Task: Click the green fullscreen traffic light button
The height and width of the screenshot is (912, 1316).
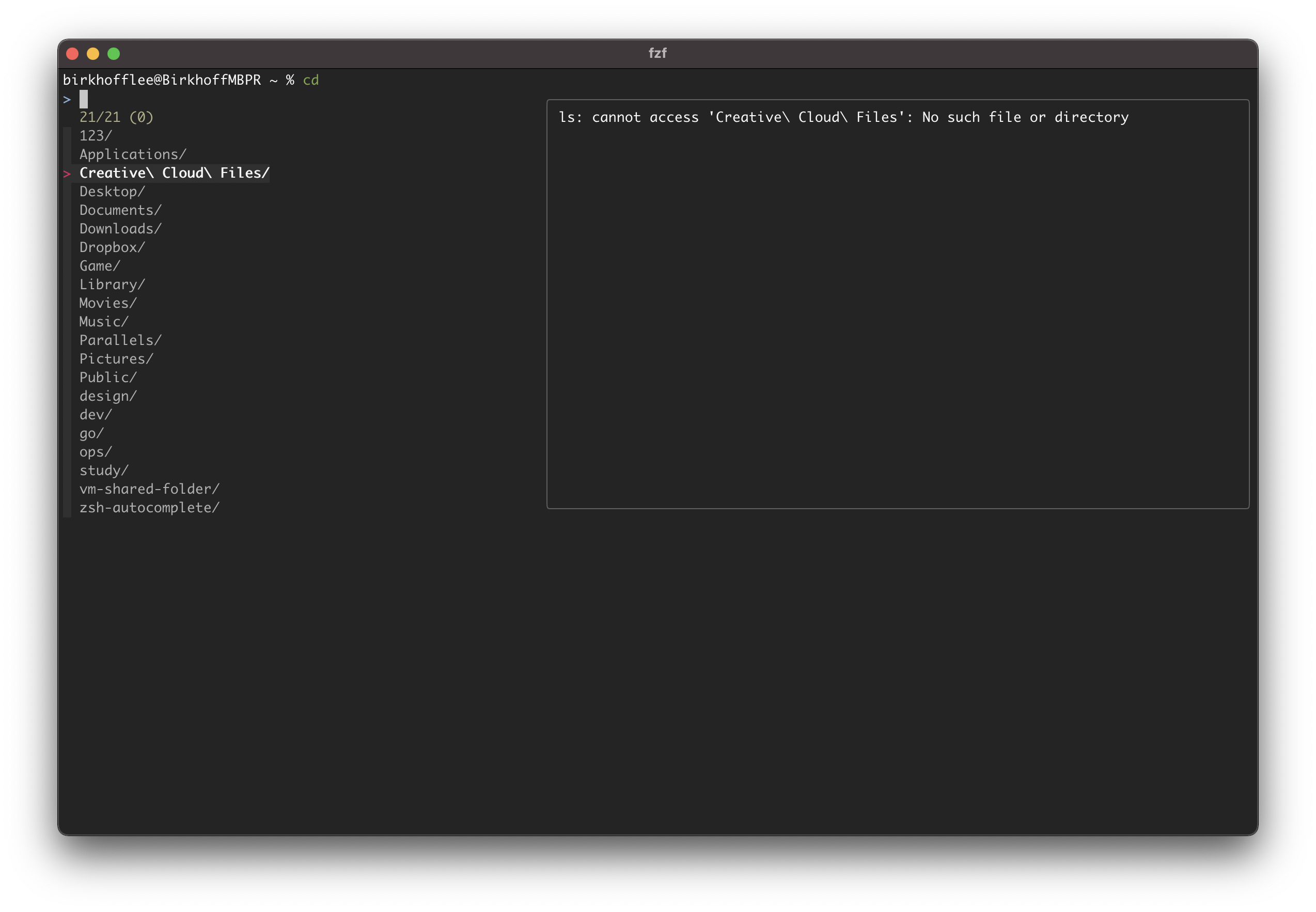Action: click(x=114, y=53)
